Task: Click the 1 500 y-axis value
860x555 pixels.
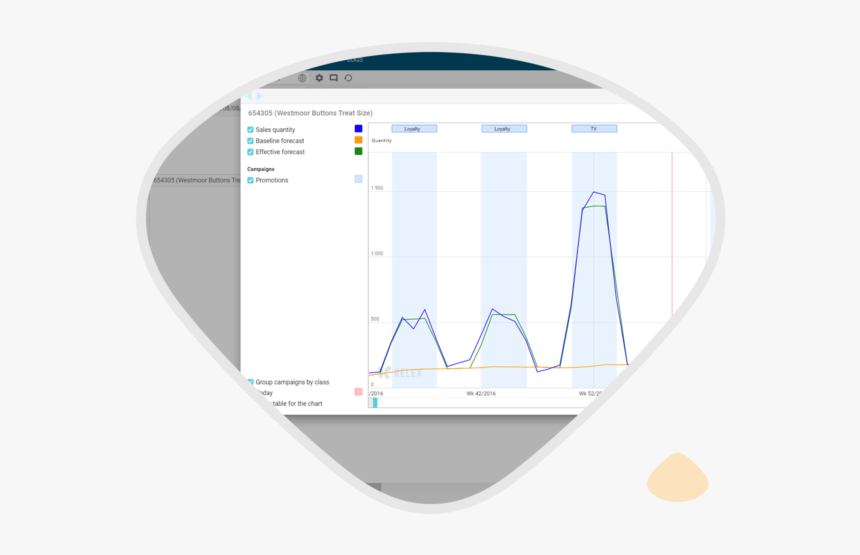Action: point(377,188)
